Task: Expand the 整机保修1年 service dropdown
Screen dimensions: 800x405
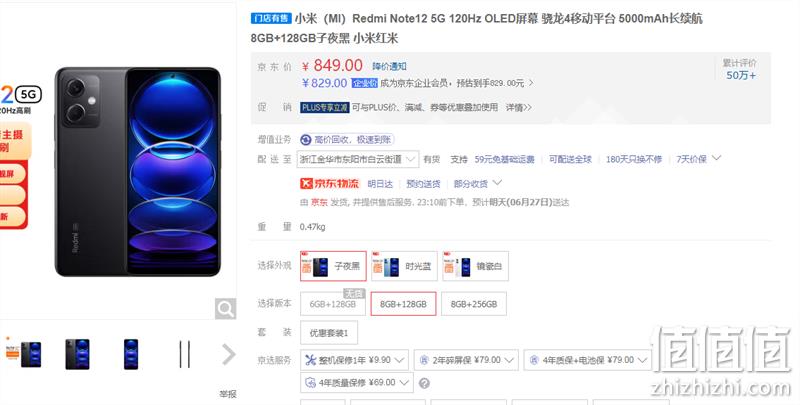Action: [354, 360]
